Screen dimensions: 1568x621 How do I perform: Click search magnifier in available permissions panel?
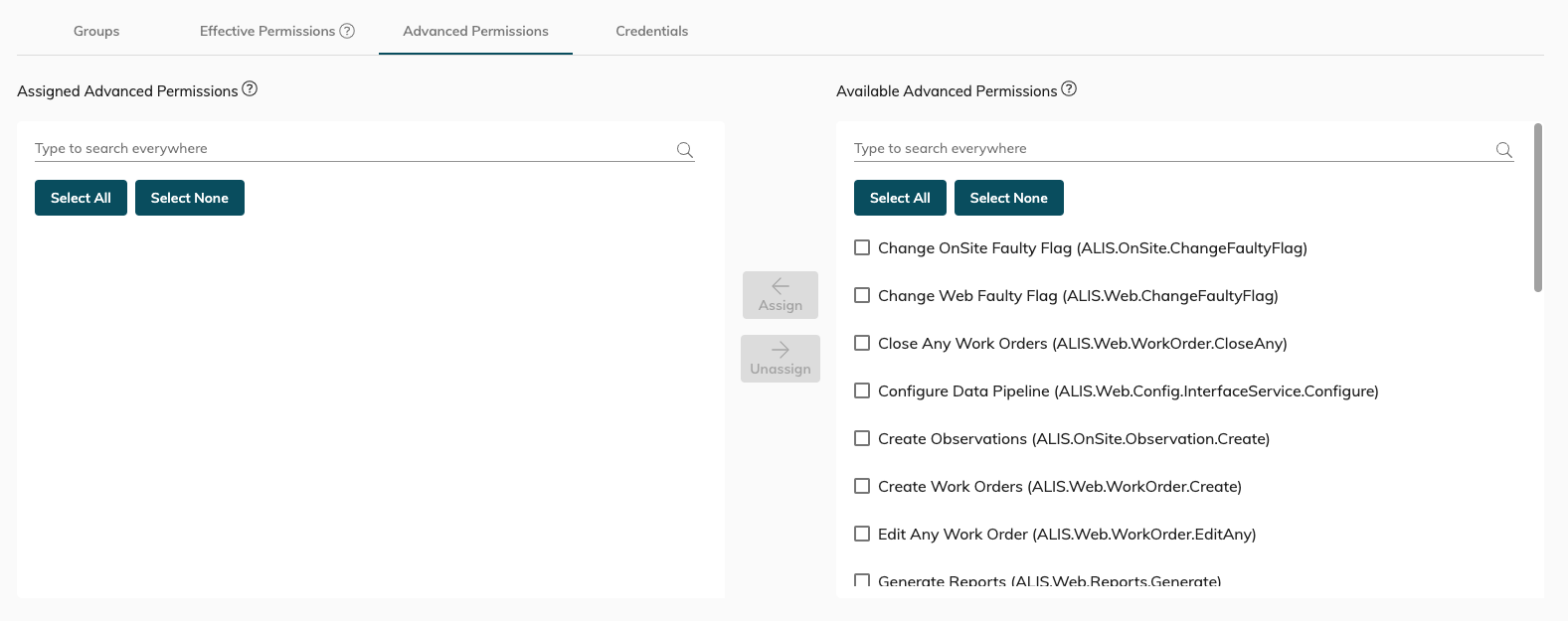pyautogui.click(x=1504, y=150)
